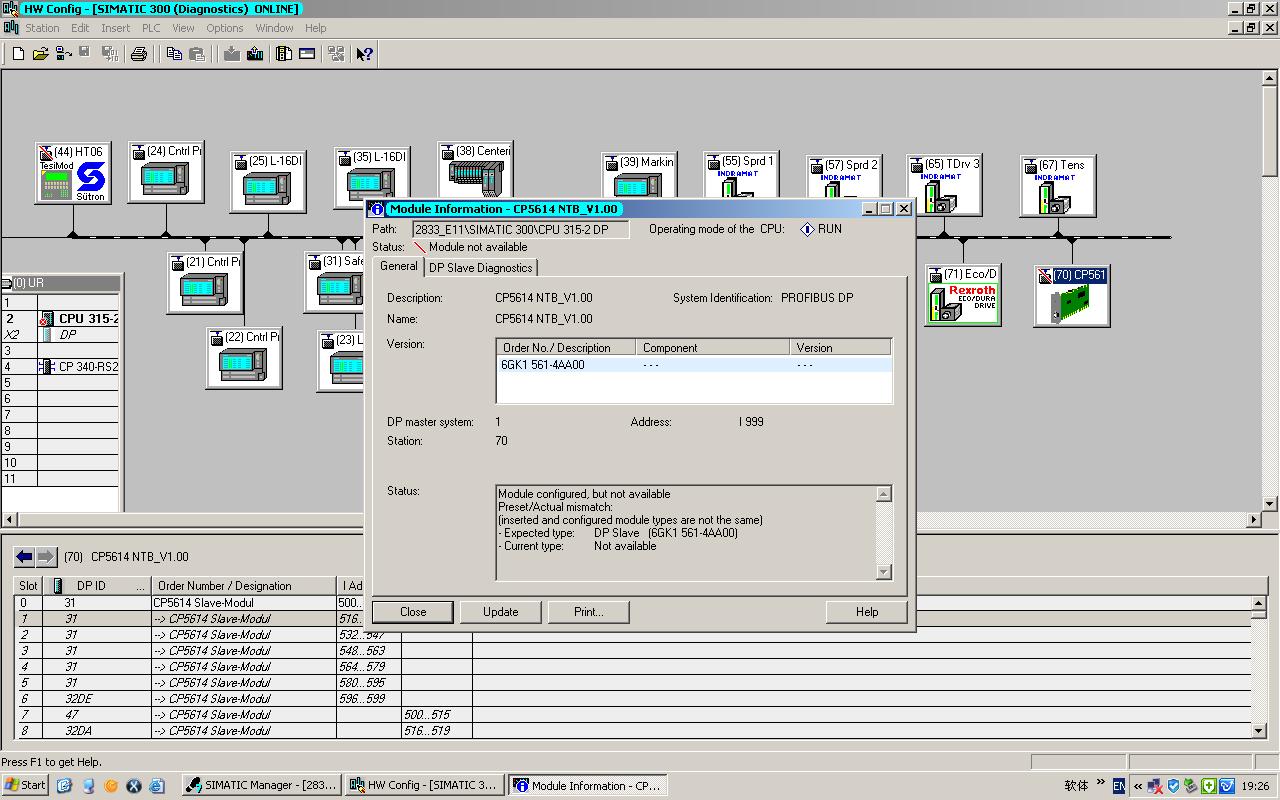Open the Station menu
1280x800 pixels.
[x=42, y=28]
